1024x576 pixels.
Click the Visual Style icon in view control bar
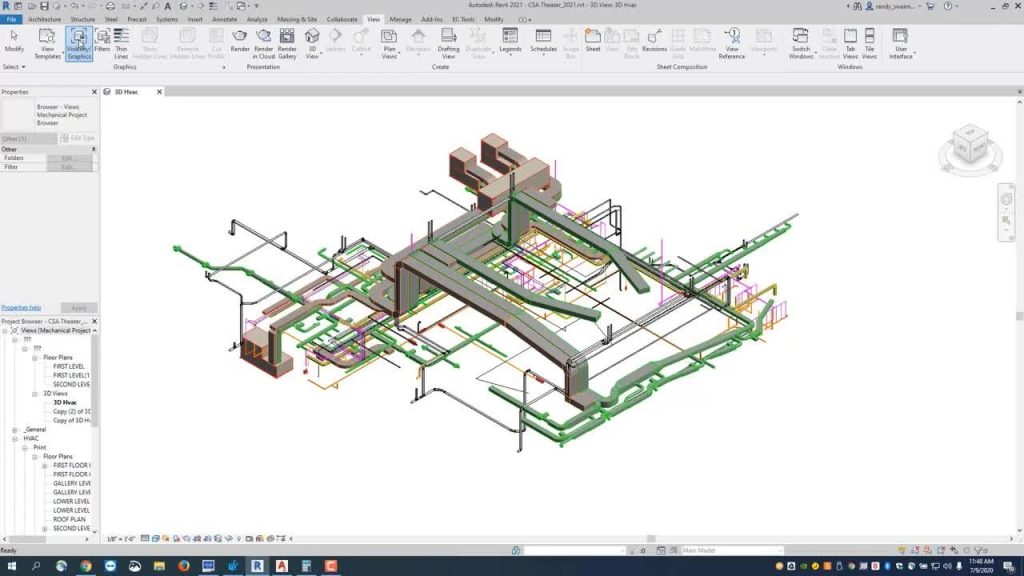click(x=155, y=539)
